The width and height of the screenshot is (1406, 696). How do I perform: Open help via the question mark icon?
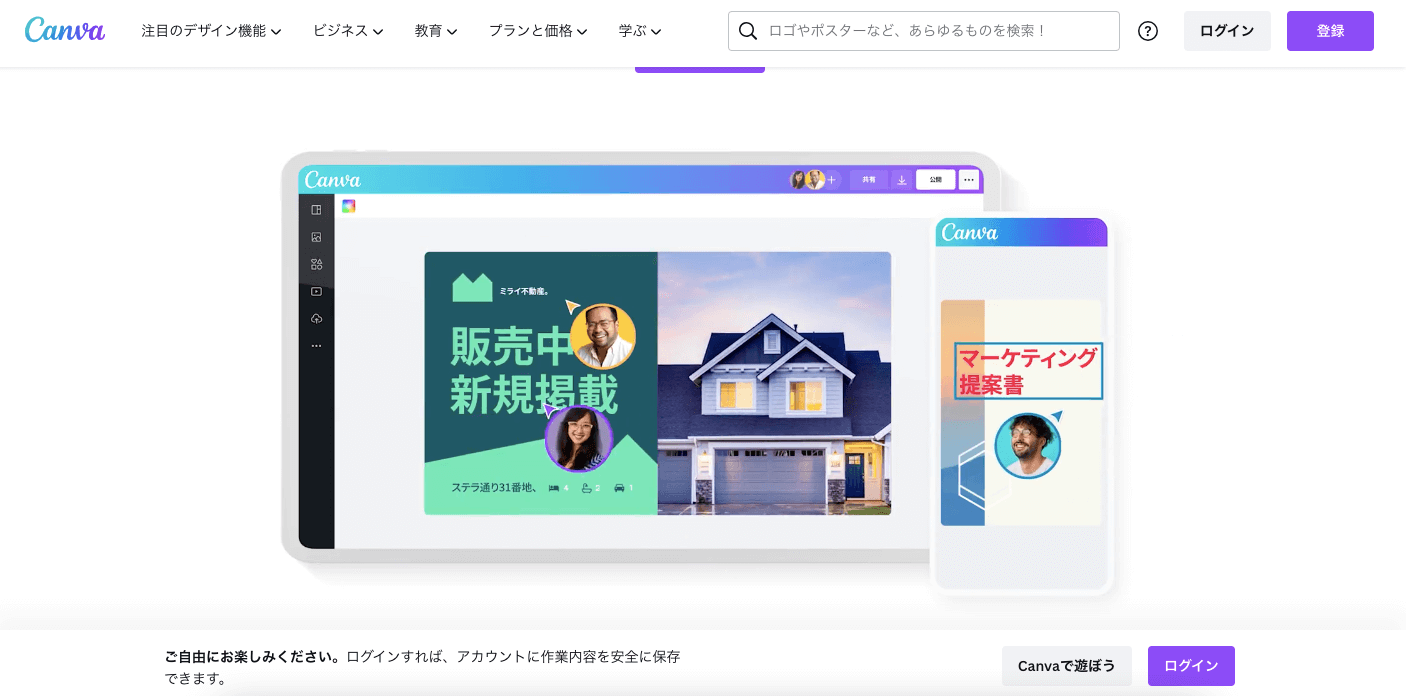pos(1148,31)
